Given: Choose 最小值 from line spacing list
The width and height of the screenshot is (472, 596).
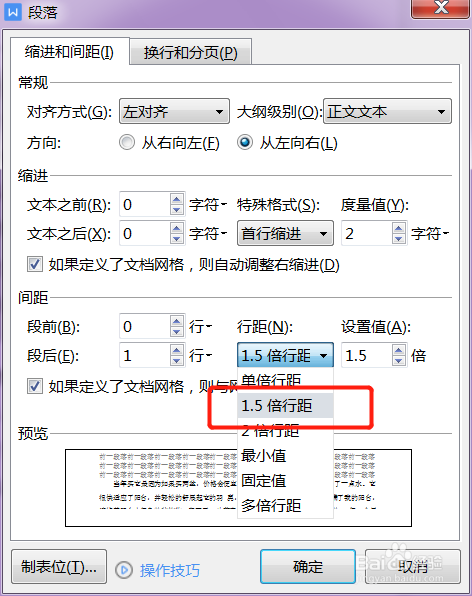Looking at the screenshot, I should 285,455.
